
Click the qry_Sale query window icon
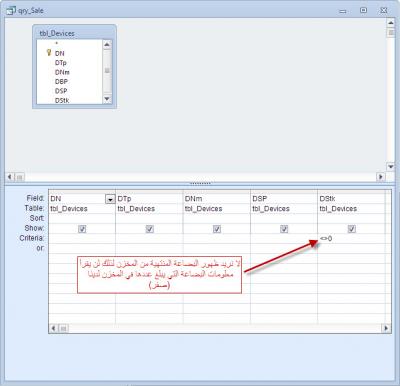[11, 10]
